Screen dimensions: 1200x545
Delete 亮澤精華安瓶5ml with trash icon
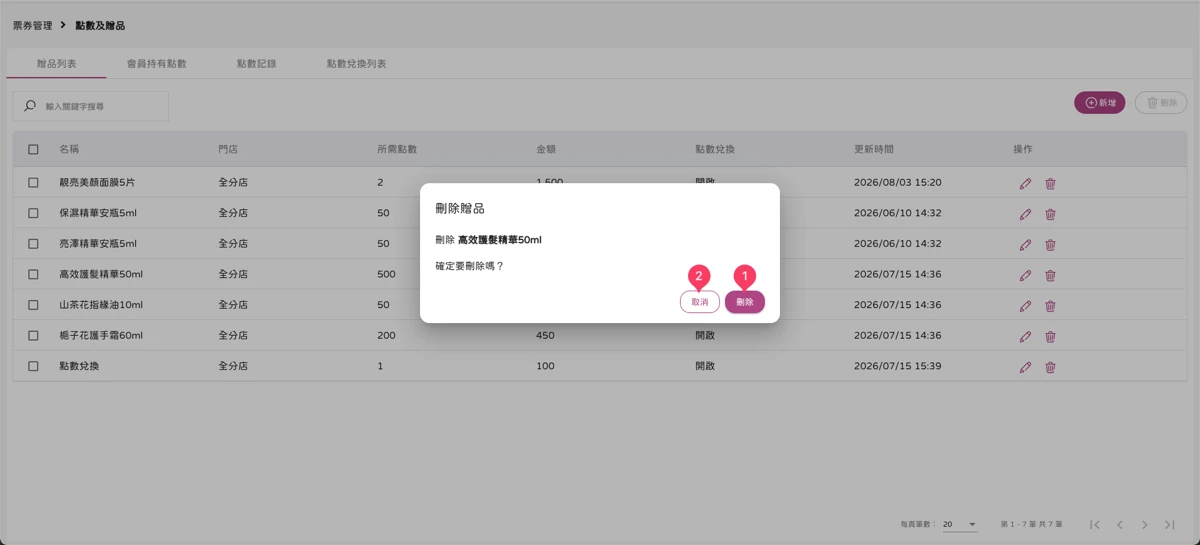[x=1050, y=244]
